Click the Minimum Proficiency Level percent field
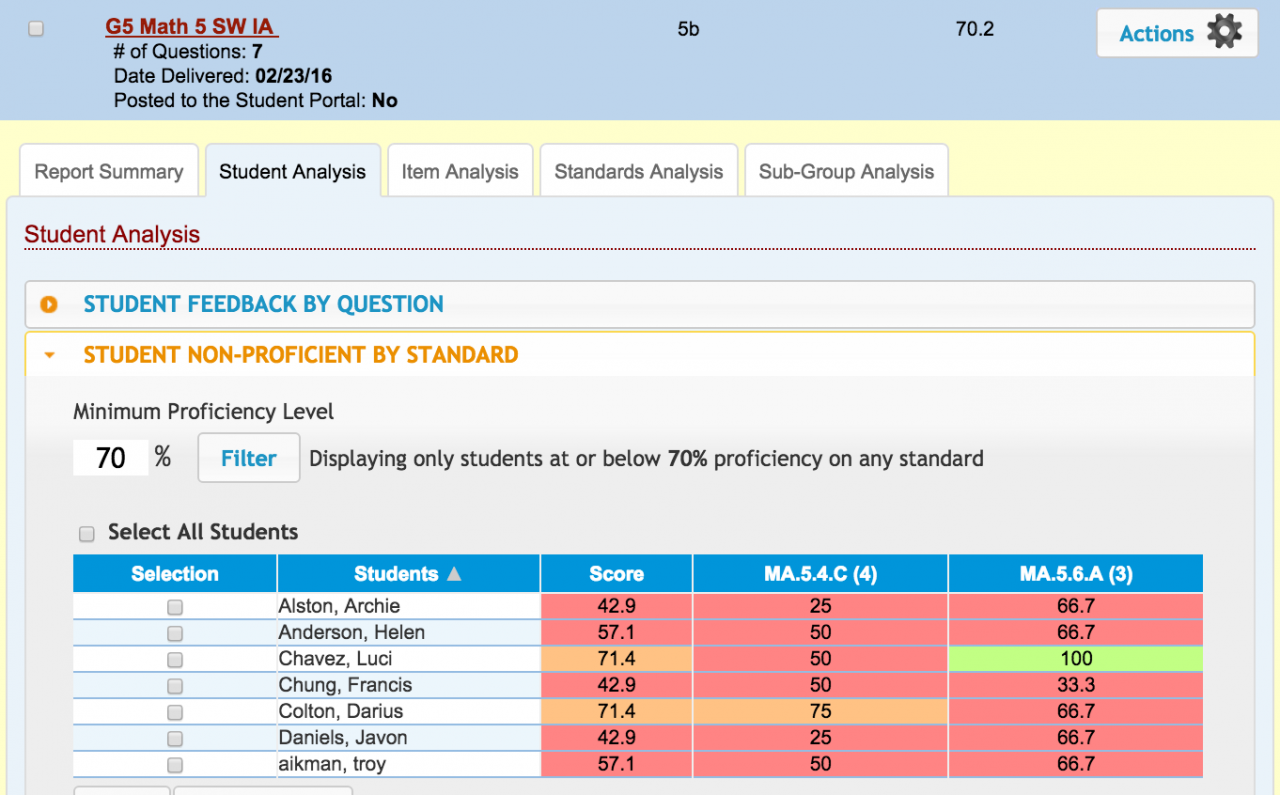 point(110,458)
